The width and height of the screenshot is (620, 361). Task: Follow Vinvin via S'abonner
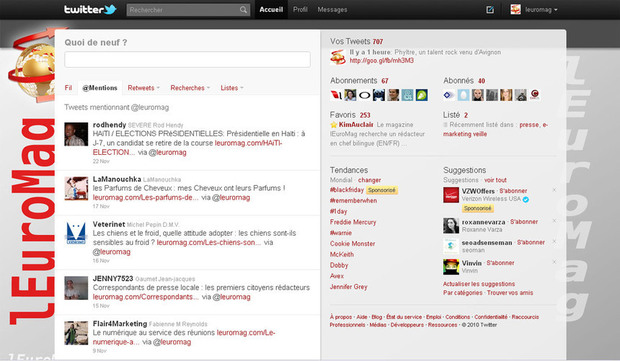click(x=500, y=263)
